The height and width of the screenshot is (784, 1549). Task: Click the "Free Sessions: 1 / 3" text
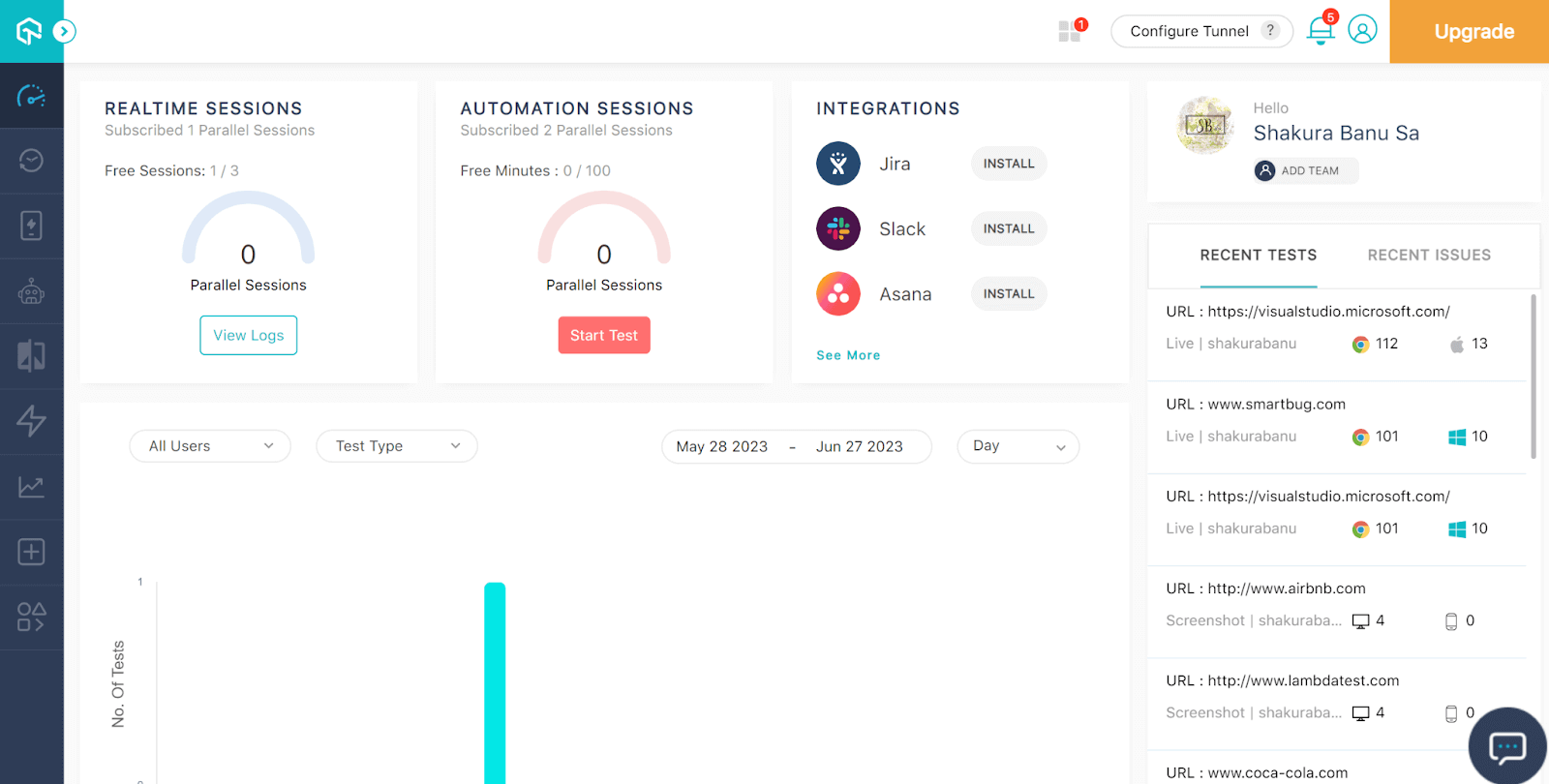click(172, 171)
